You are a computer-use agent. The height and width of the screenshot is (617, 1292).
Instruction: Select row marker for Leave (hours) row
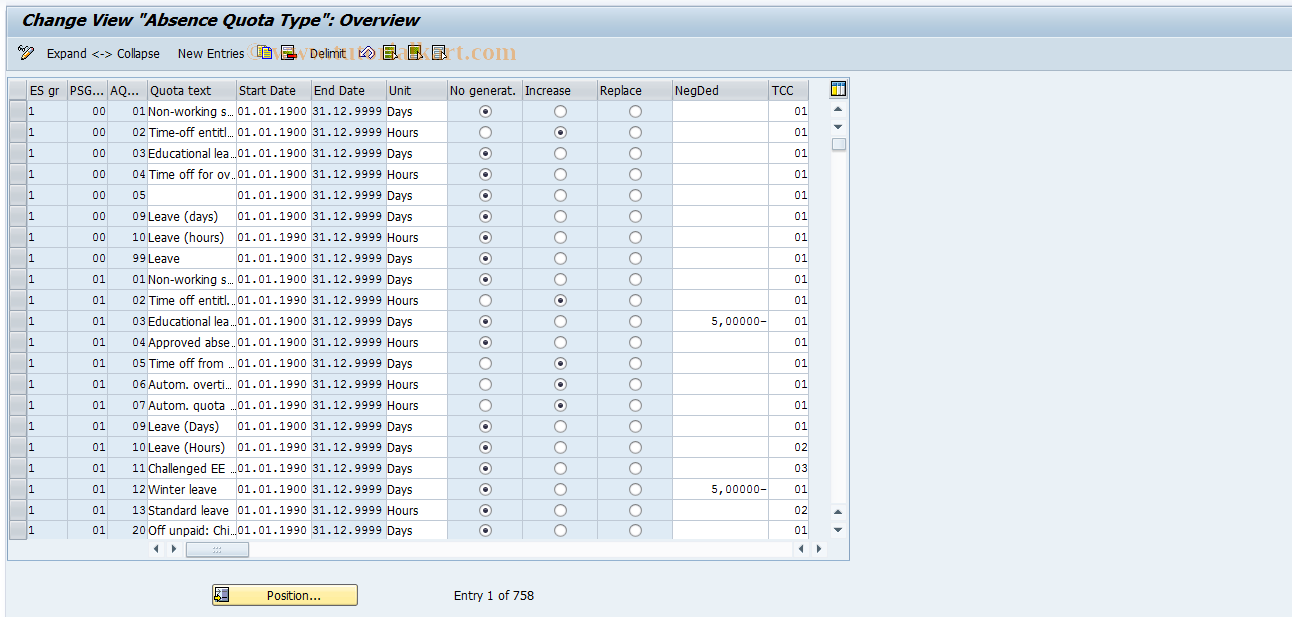click(18, 237)
